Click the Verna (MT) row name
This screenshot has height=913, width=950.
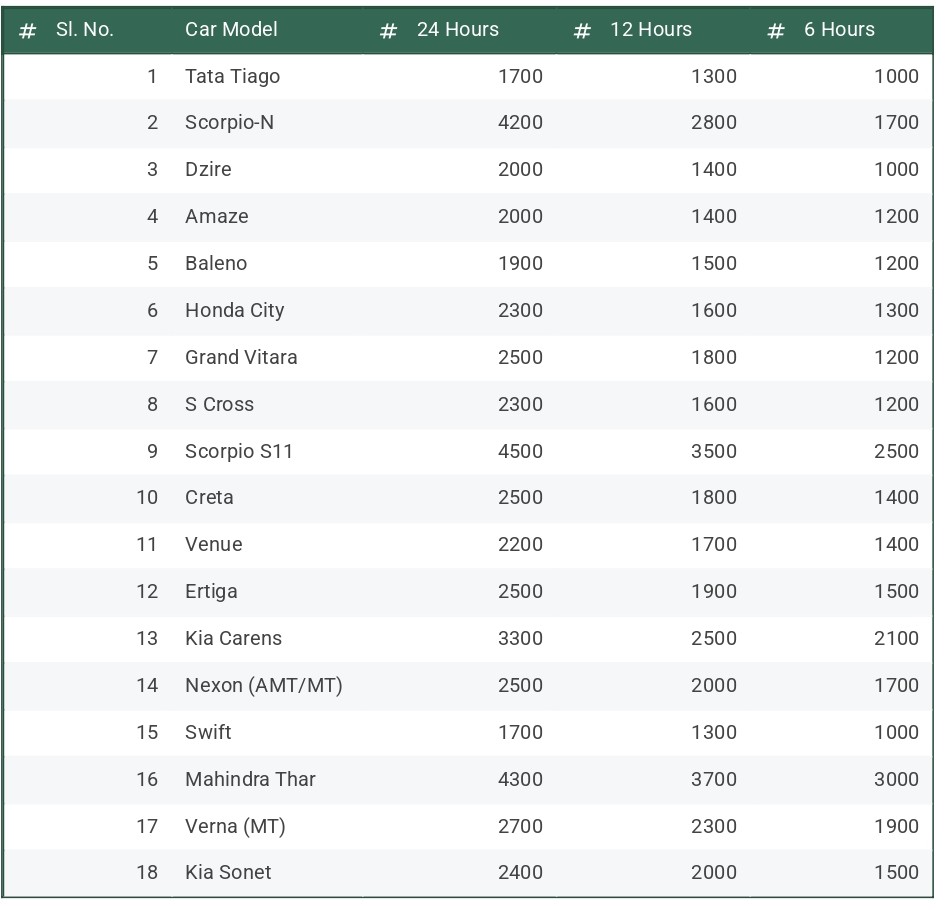click(235, 826)
